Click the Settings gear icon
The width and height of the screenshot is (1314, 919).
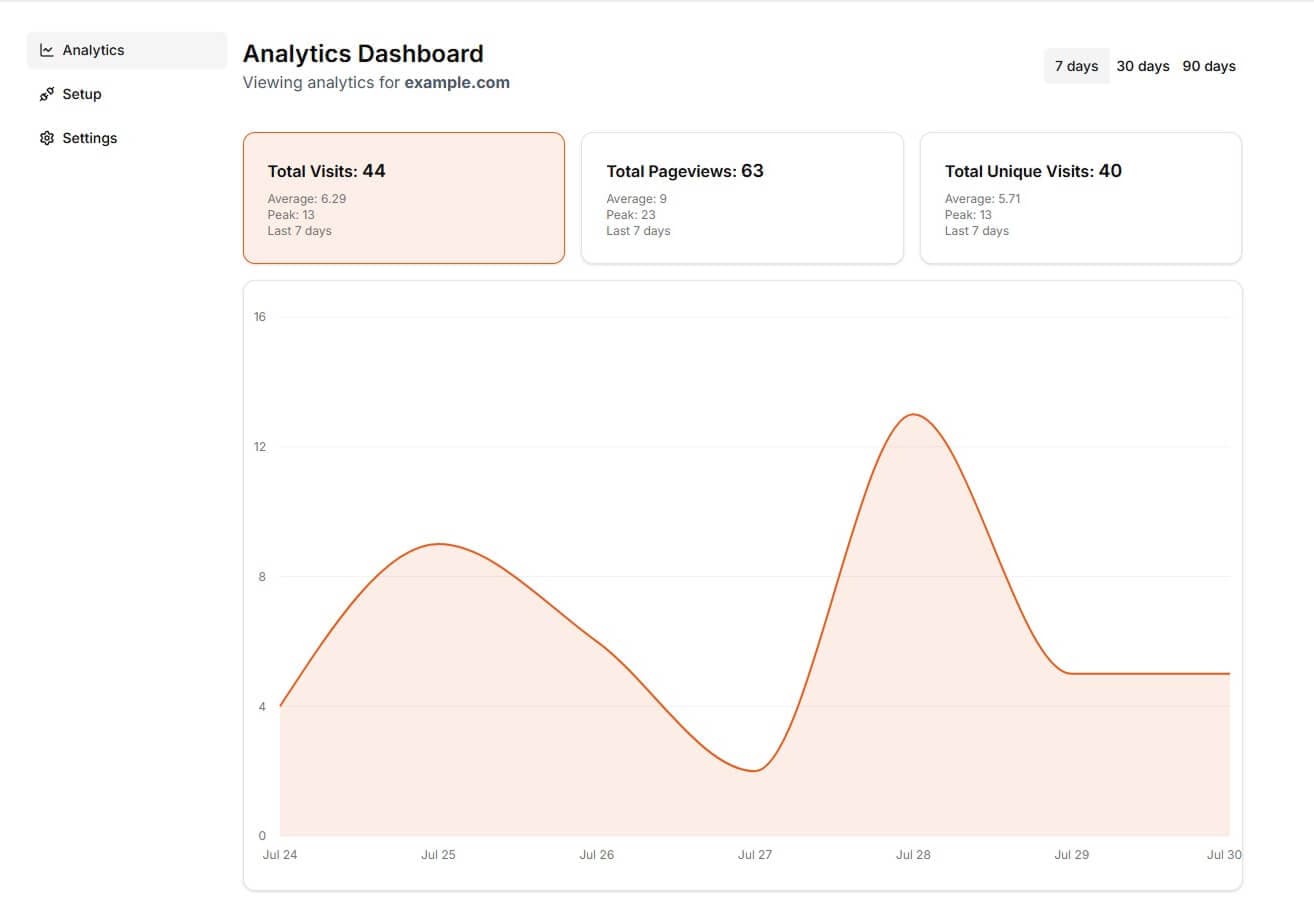(47, 138)
